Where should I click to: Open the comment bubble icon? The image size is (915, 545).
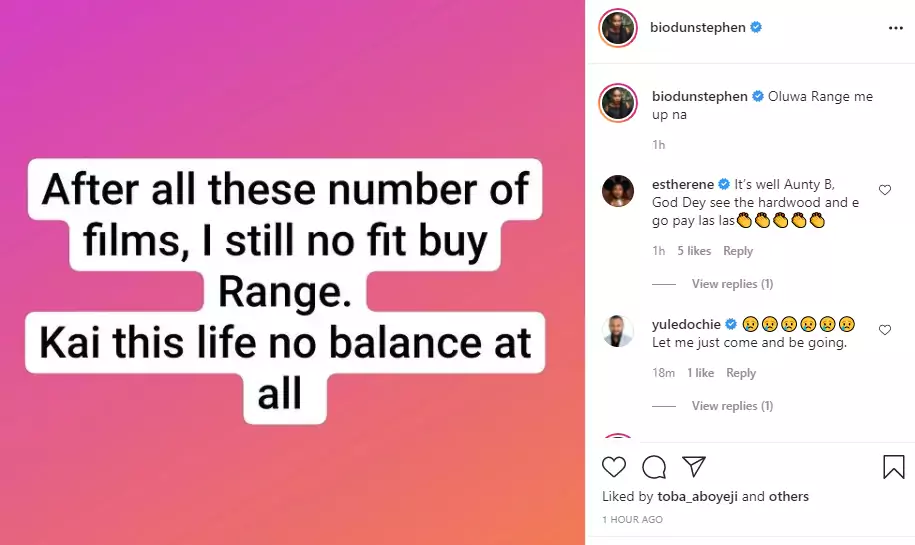click(x=654, y=467)
